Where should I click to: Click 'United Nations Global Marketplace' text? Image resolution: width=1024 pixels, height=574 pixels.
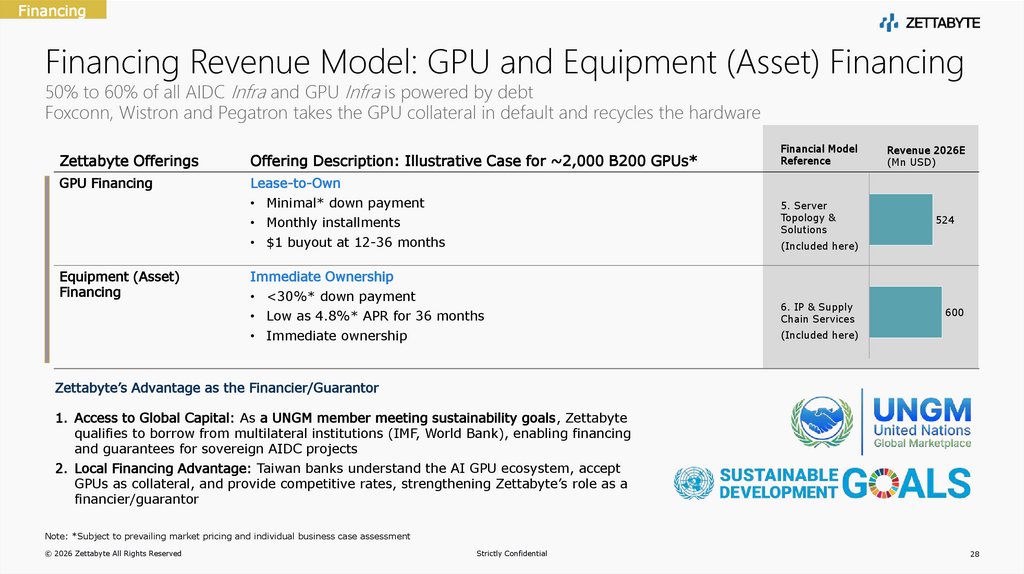tap(922, 437)
